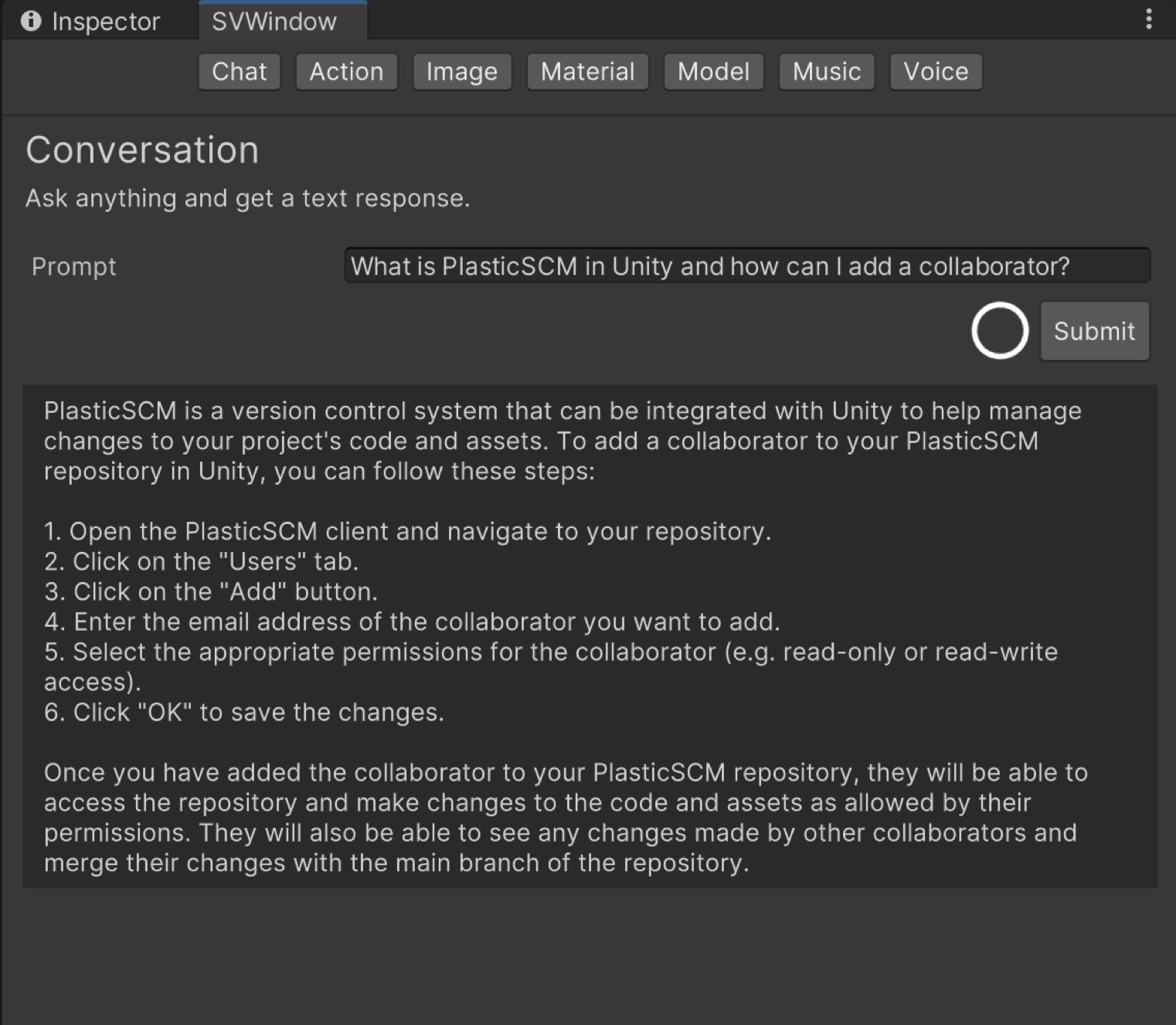Open the Chat mode

coord(239,72)
